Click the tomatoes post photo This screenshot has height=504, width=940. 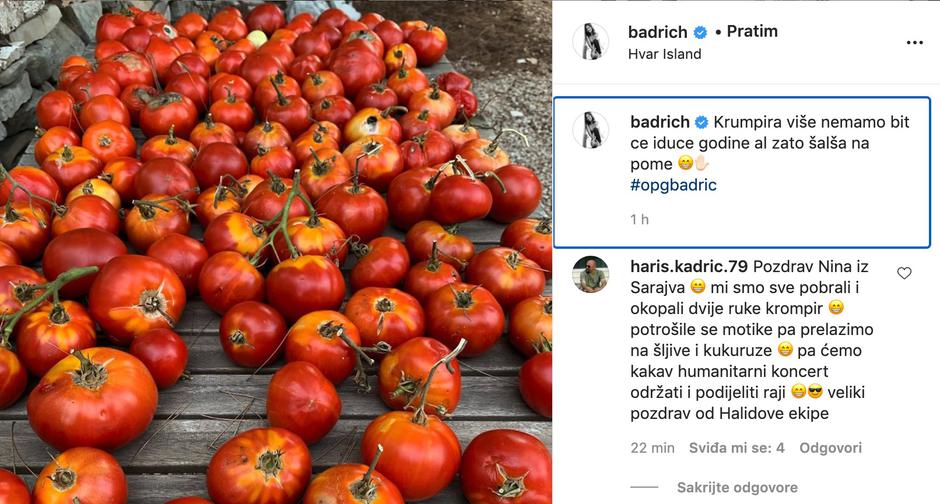276,252
